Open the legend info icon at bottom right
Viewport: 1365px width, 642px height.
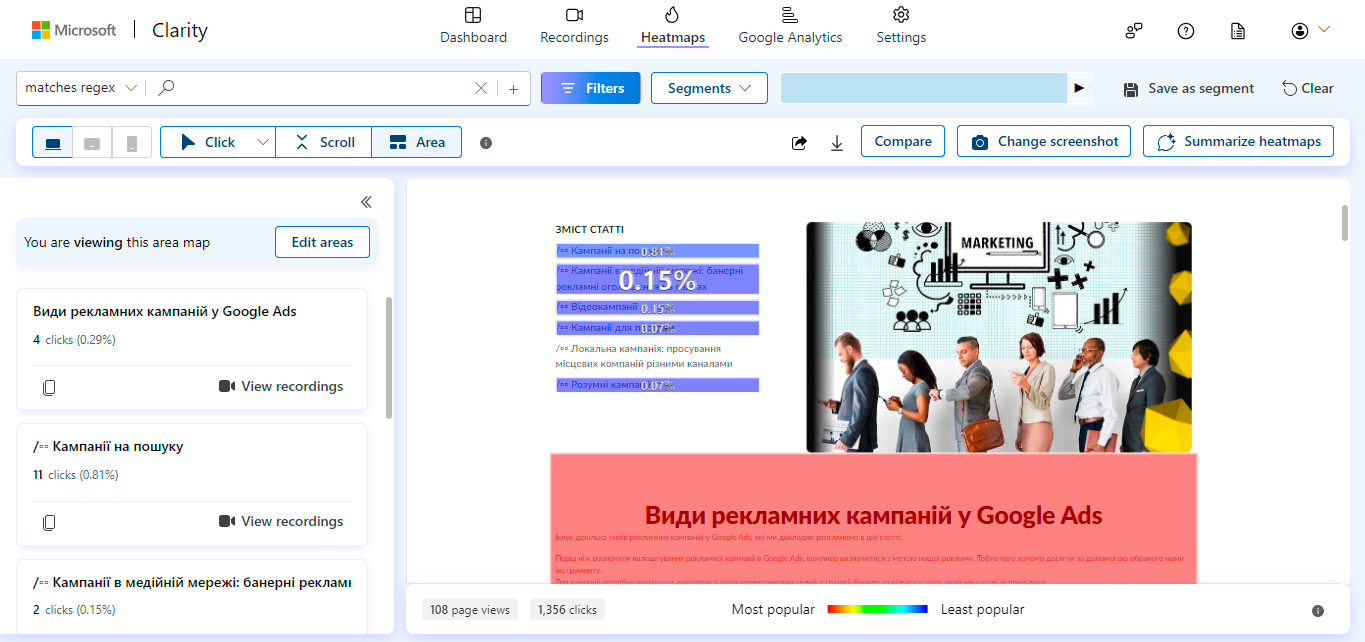pos(1318,611)
